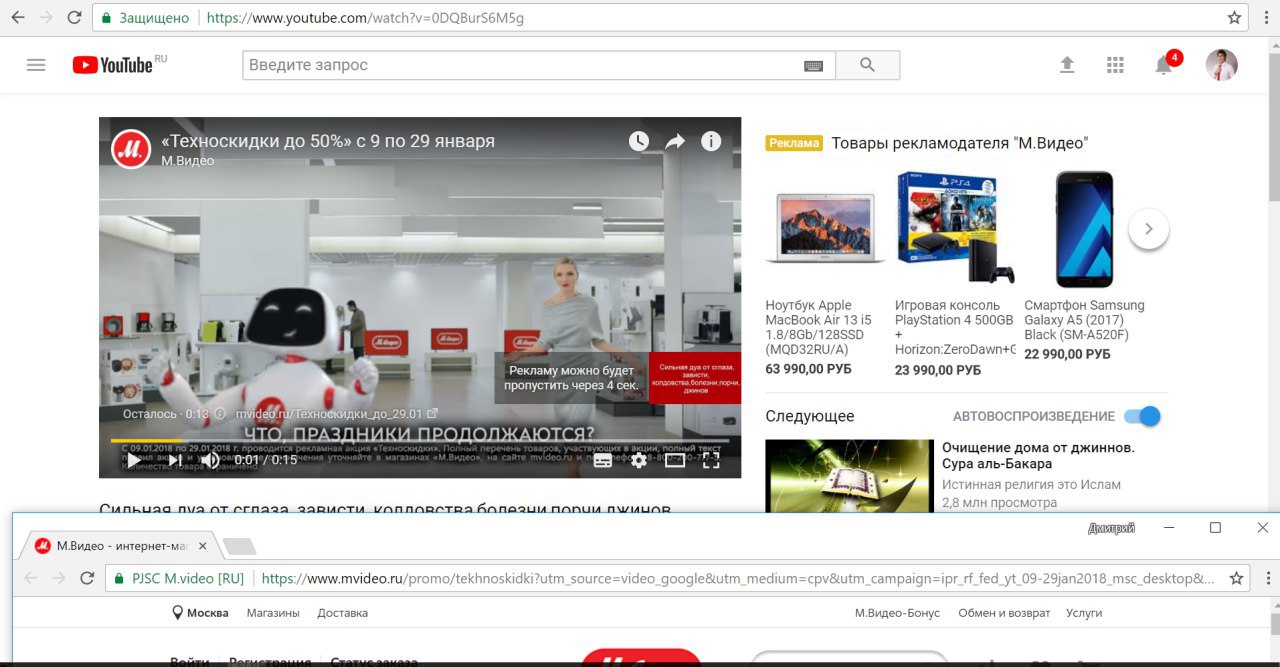This screenshot has height=667, width=1280.
Task: Open player settings gear
Action: 639,460
